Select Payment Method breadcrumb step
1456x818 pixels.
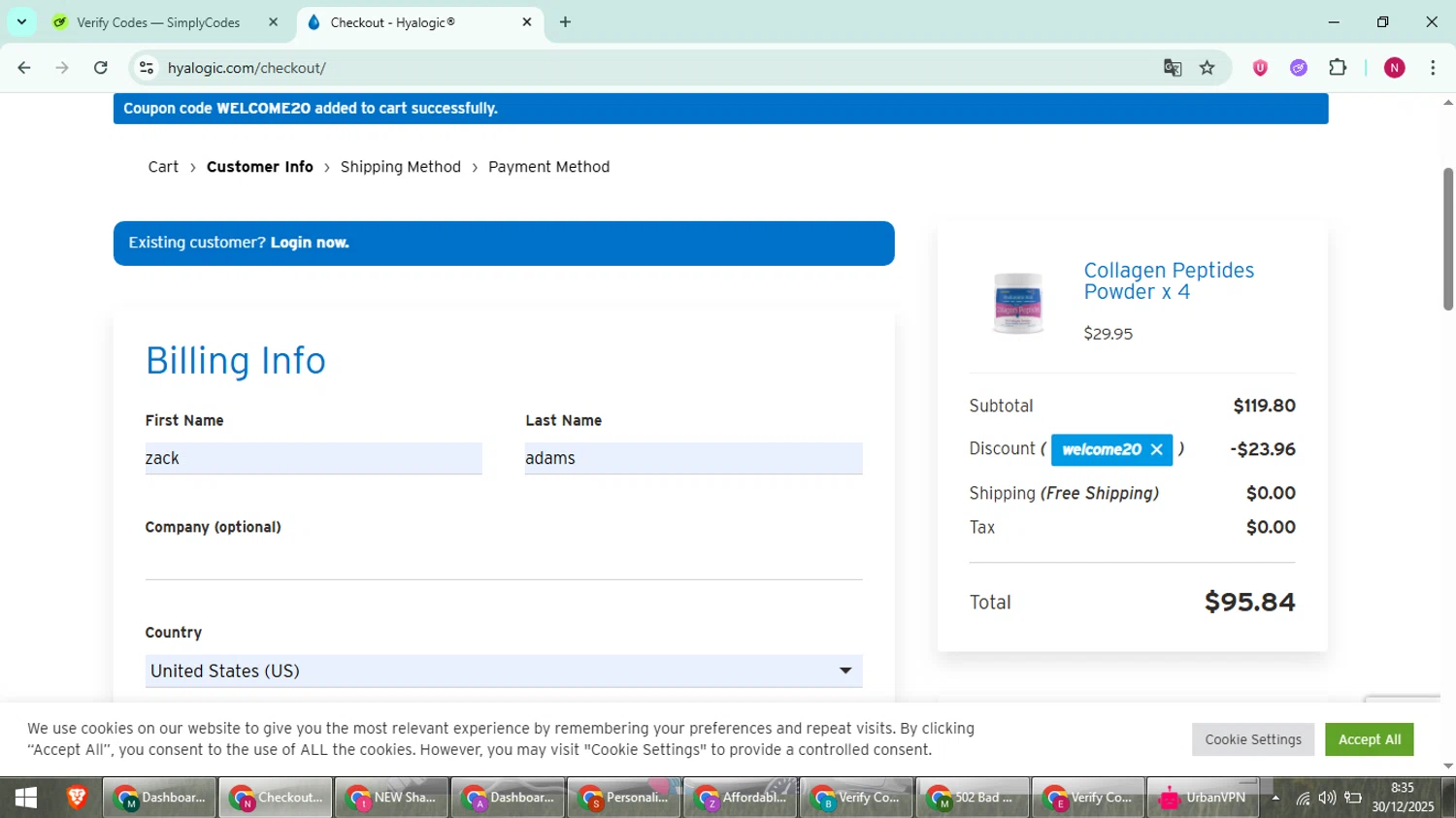pyautogui.click(x=549, y=167)
